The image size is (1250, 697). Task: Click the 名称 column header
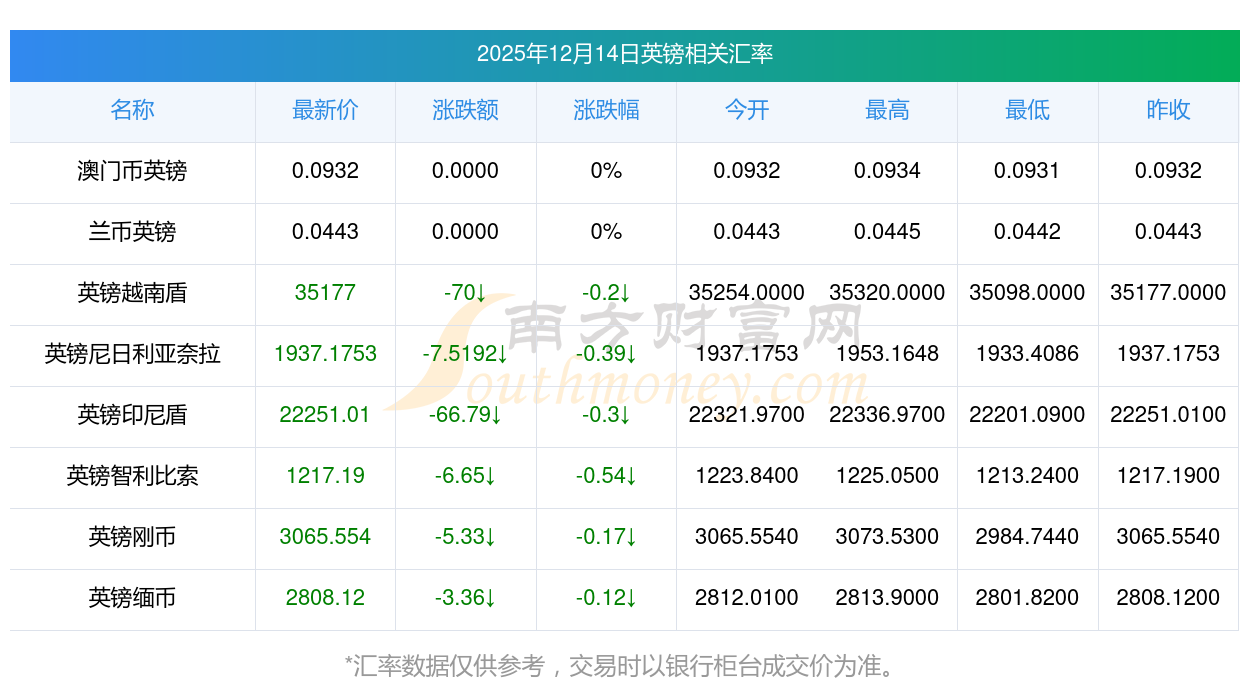click(132, 110)
